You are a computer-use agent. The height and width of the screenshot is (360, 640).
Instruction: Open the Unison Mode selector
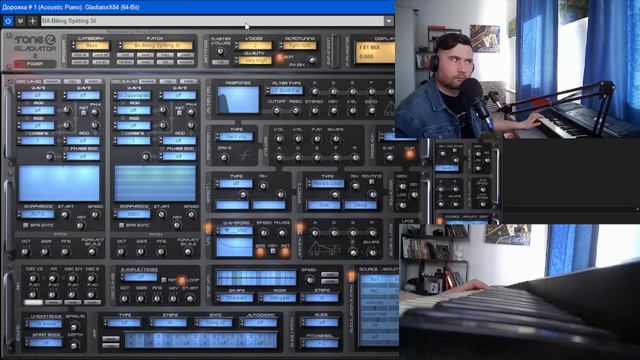click(46, 324)
